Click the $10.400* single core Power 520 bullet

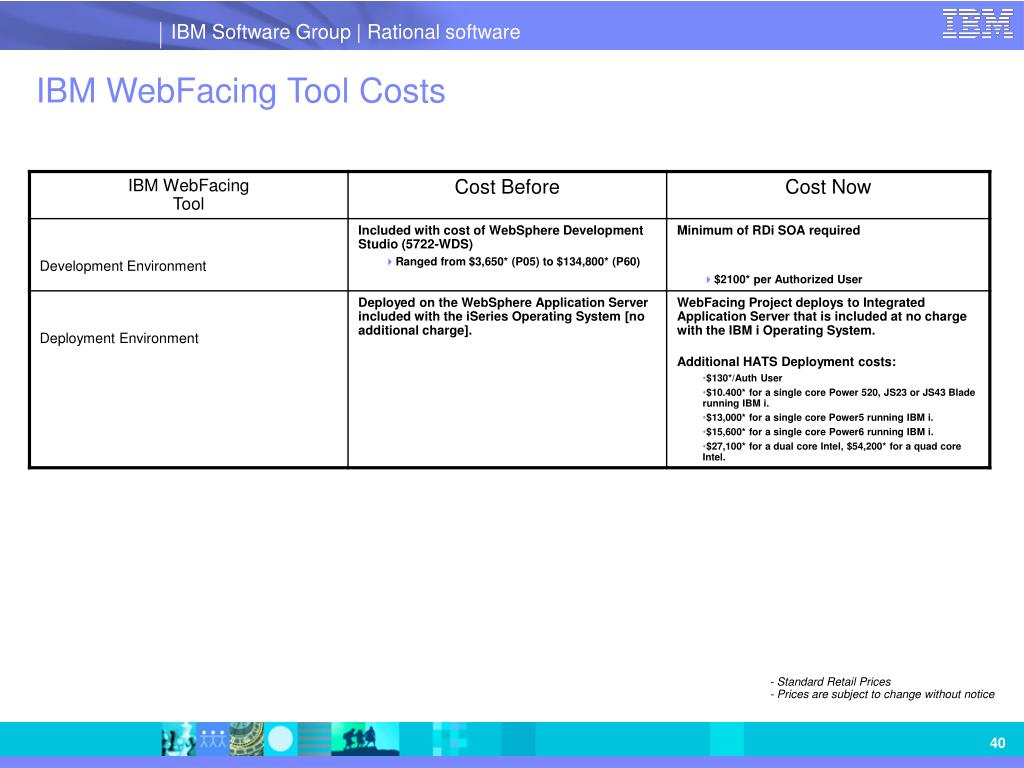click(x=839, y=398)
